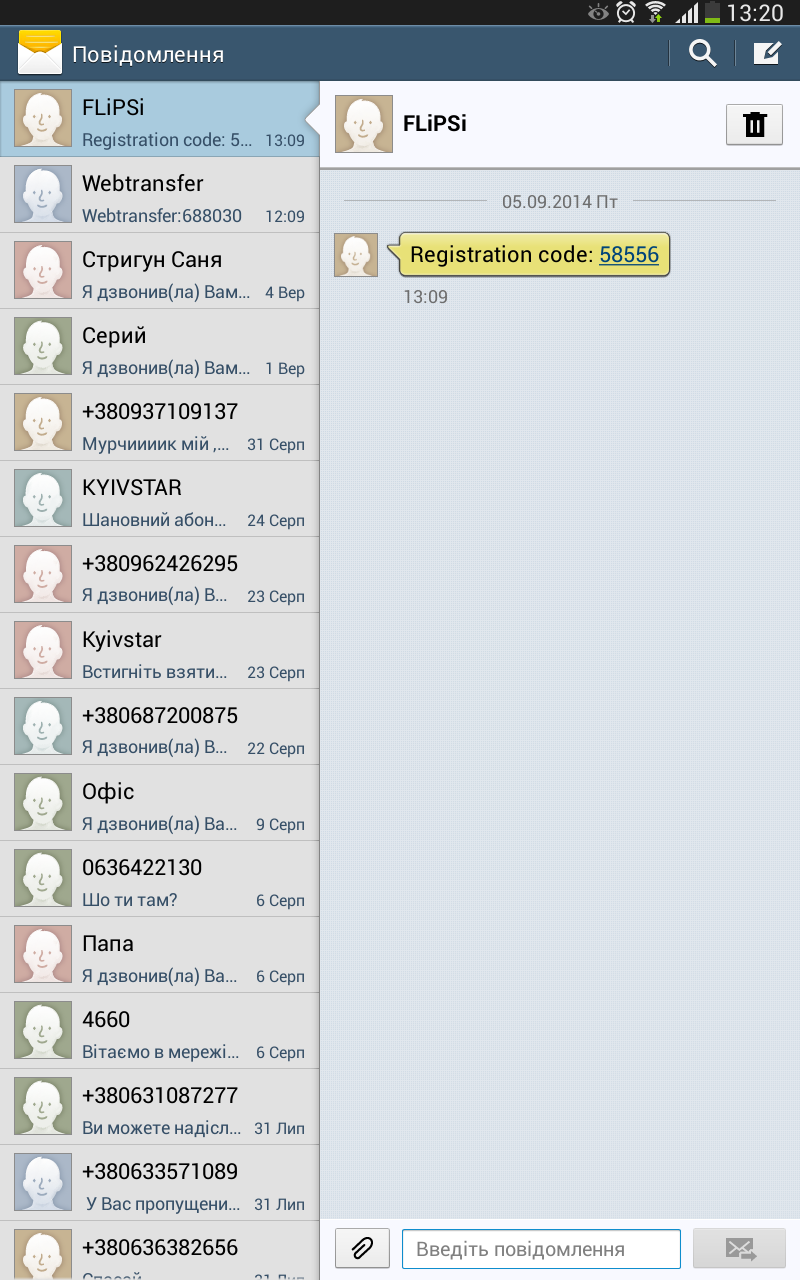Tap the alarm clock status icon
Image resolution: width=800 pixels, height=1280 pixels.
coord(626,12)
